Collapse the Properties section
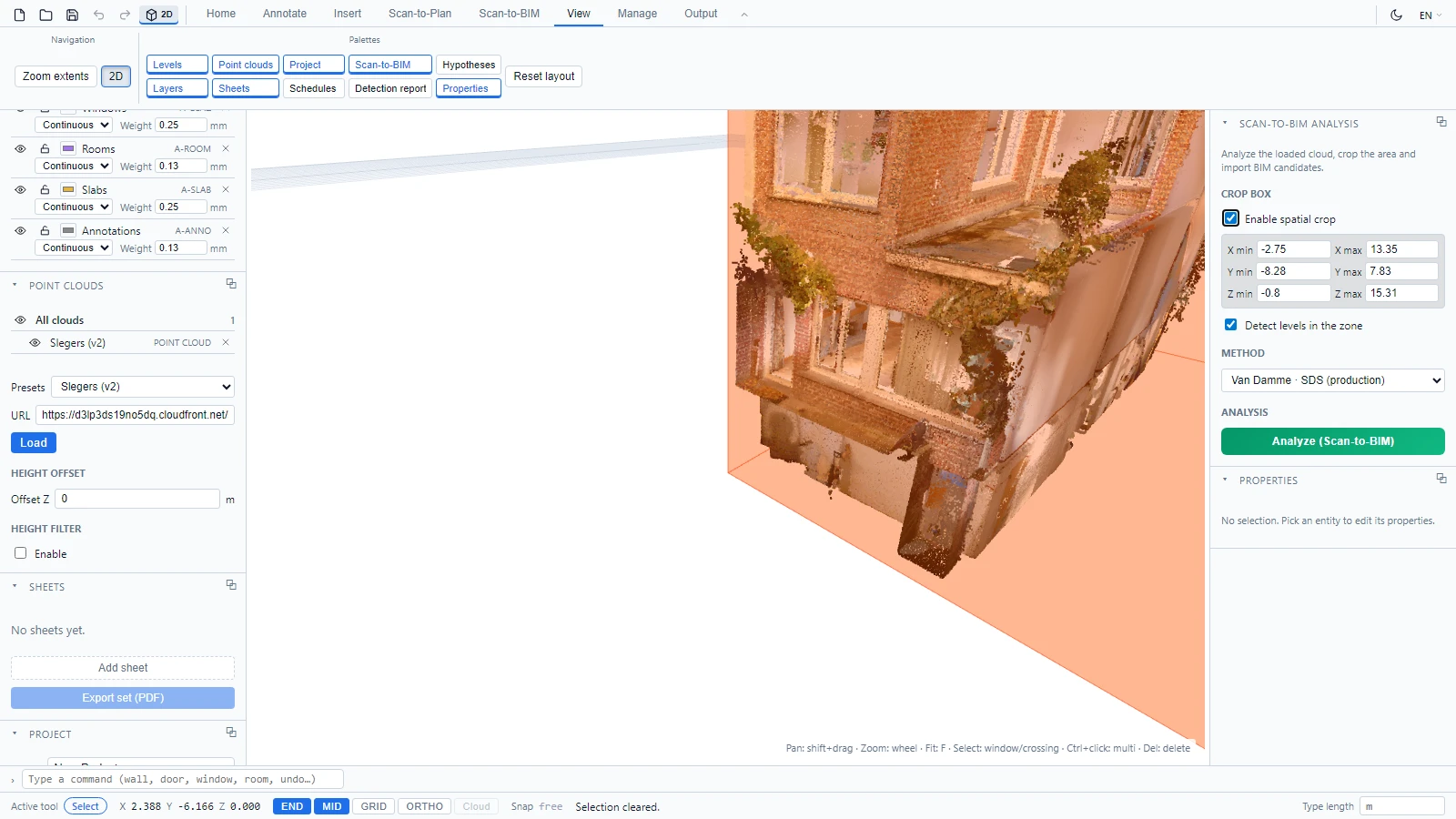The height and width of the screenshot is (819, 1456). 1225,480
